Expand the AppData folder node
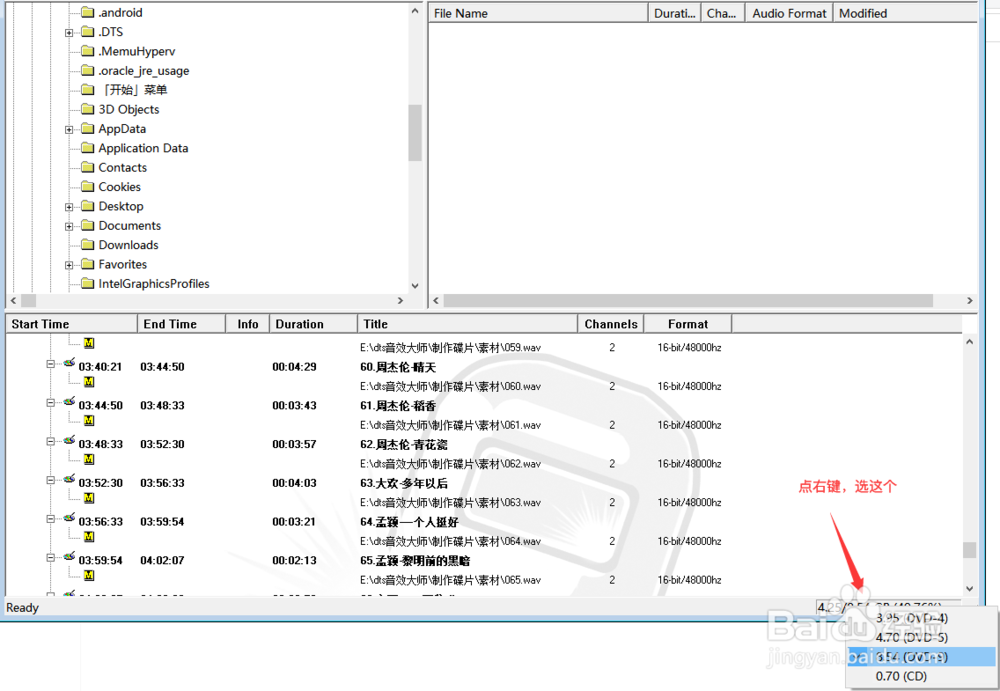 click(x=69, y=130)
